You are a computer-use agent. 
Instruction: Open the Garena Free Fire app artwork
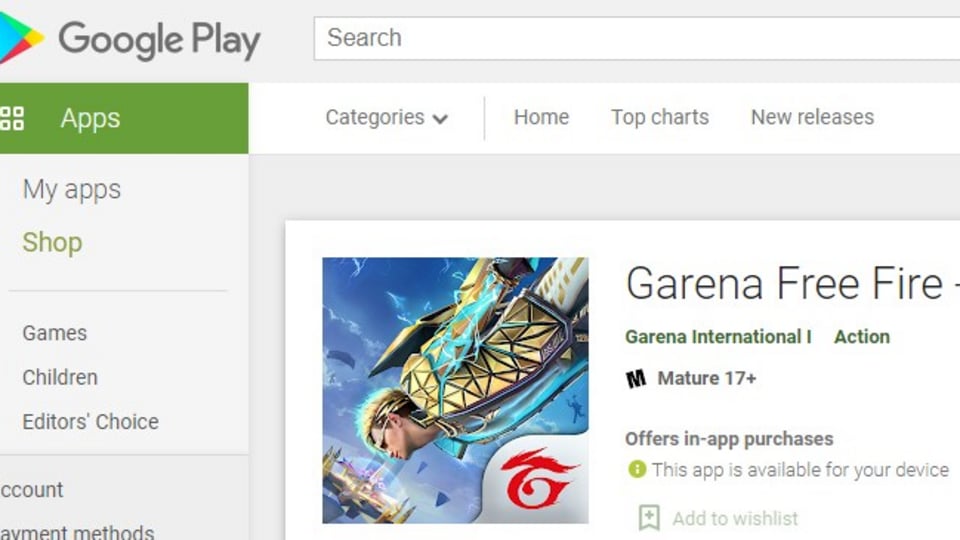[x=456, y=390]
